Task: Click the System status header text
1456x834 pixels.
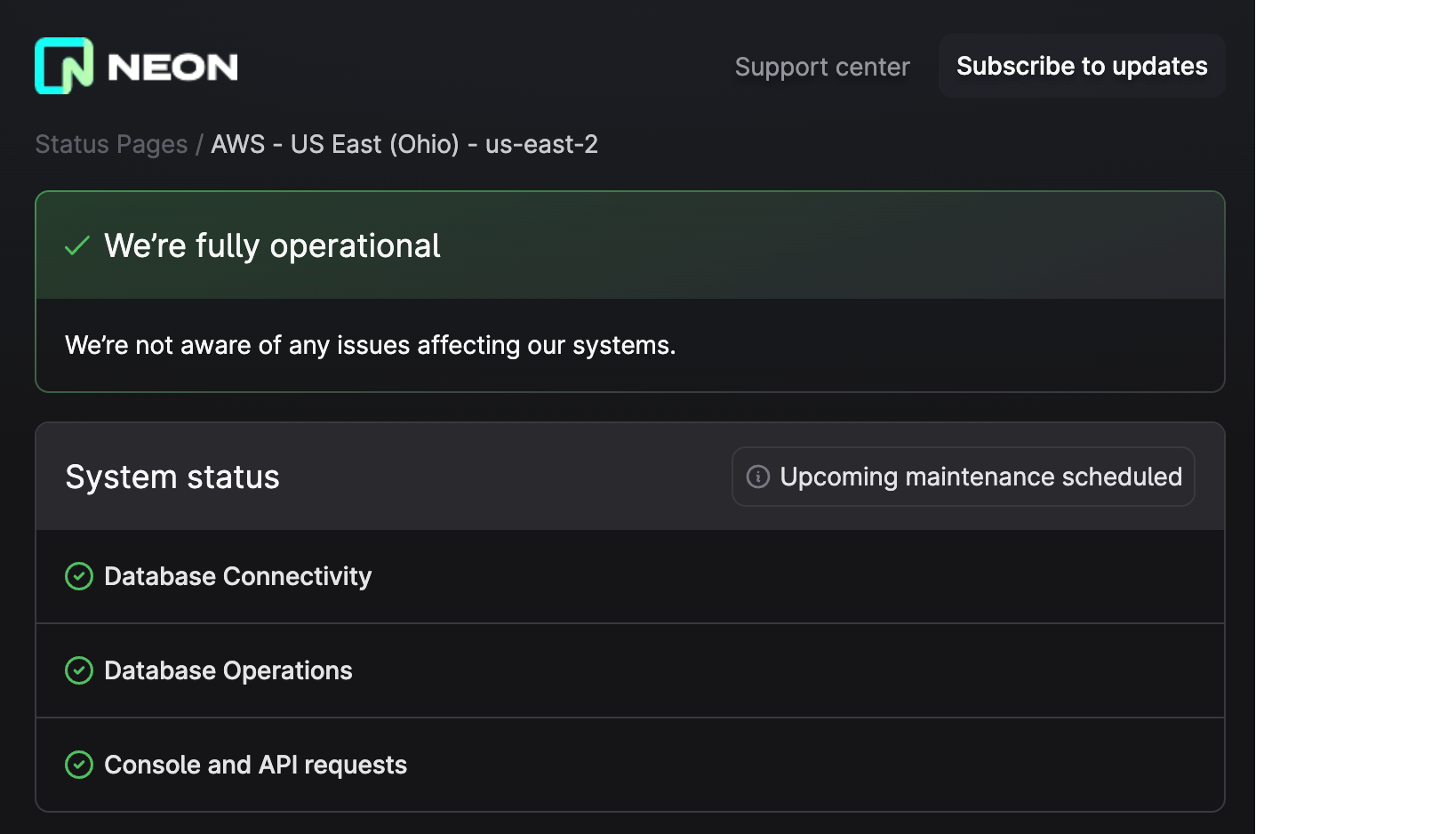Action: click(172, 477)
